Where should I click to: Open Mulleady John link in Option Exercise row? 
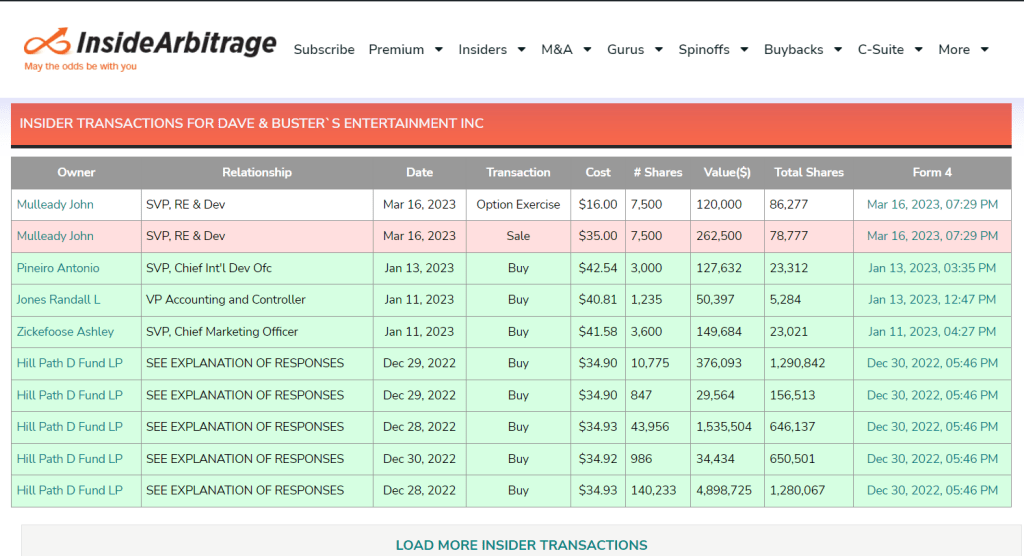pos(55,204)
